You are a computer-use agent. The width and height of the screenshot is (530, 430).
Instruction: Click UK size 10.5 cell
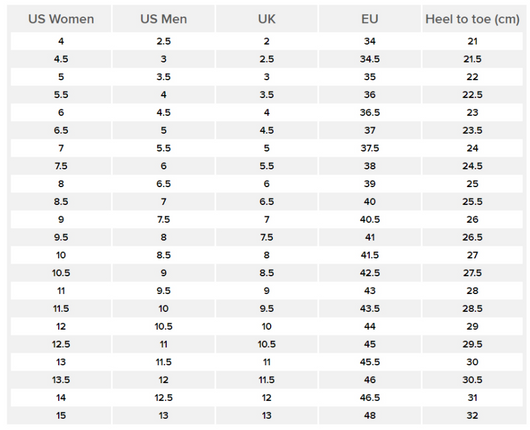pos(267,344)
